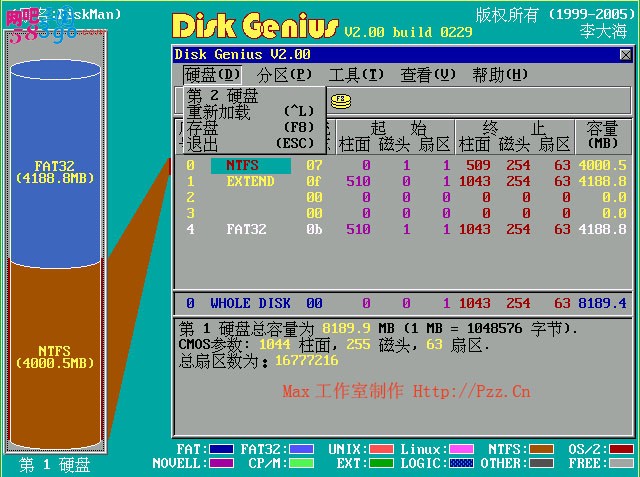Click the LOGIC legend color swatch
Image resolution: width=640 pixels, height=477 pixels.
[461, 464]
